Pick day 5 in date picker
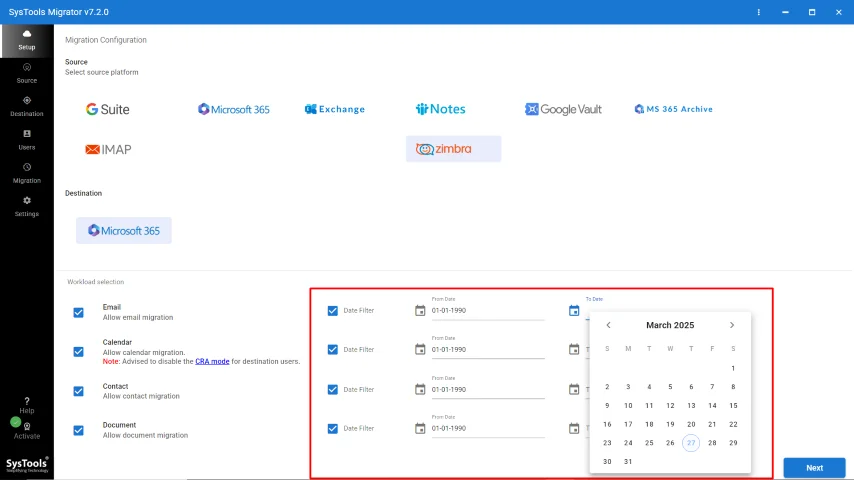 670,387
